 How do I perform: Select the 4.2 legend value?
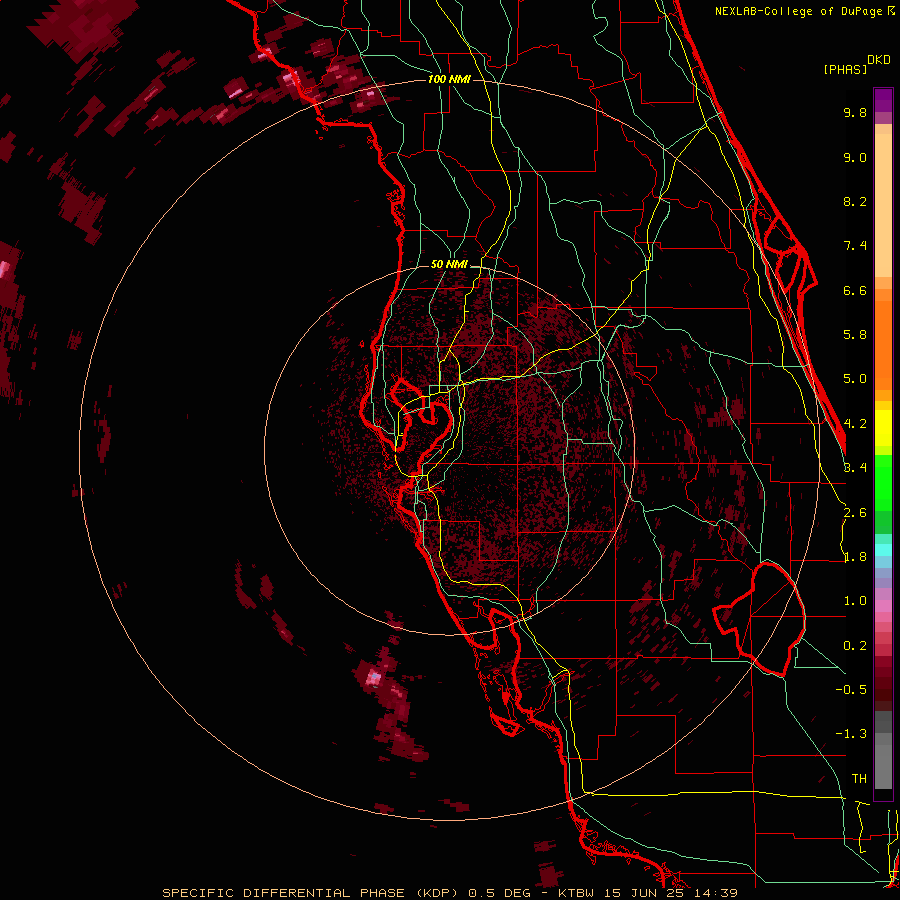point(855,424)
